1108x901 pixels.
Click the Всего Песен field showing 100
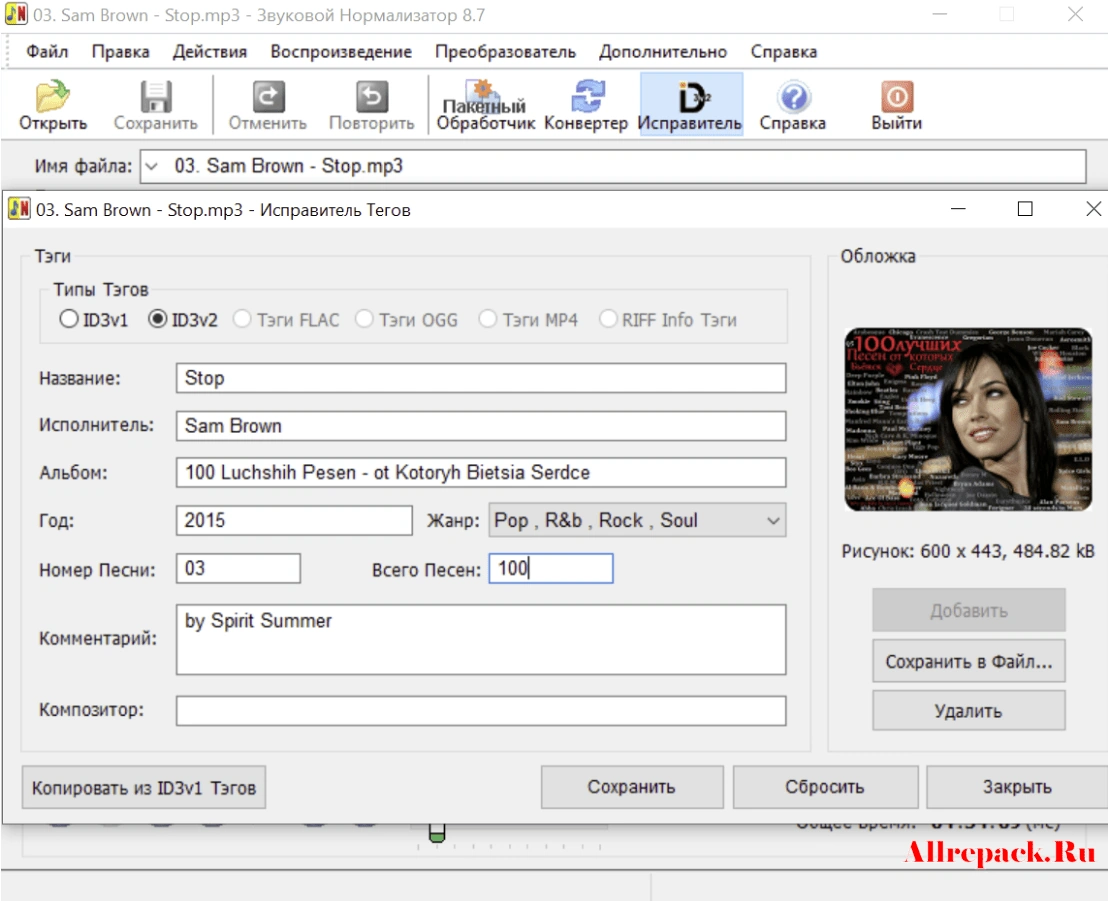[x=551, y=569]
